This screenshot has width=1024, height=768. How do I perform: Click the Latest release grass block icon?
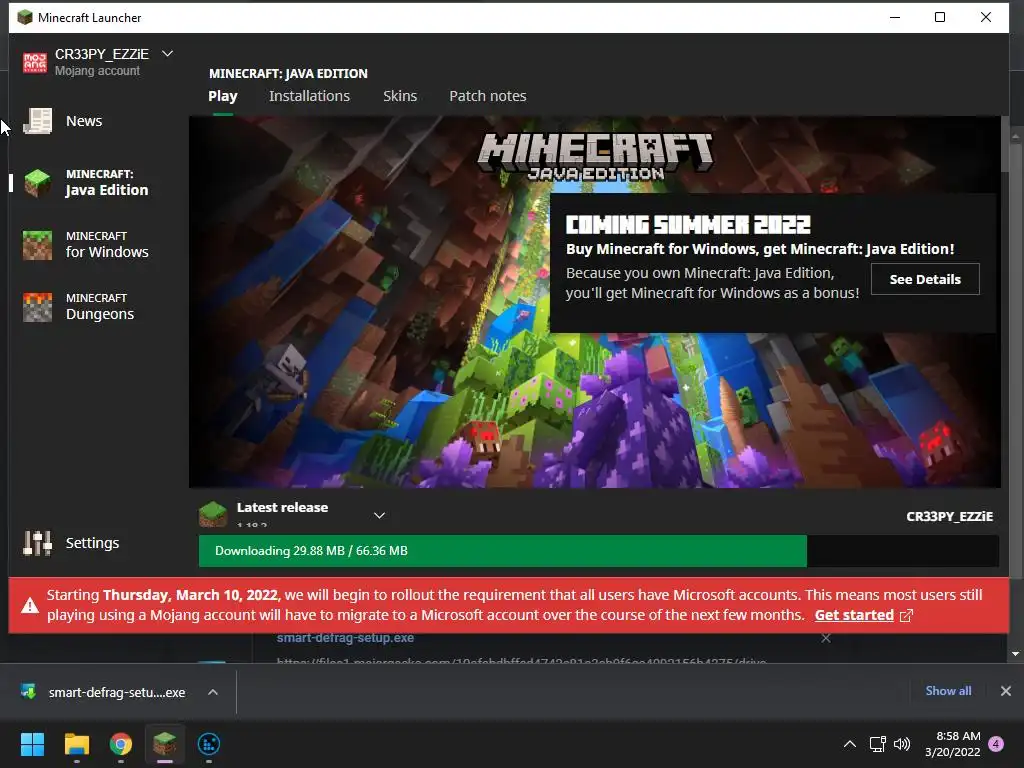(213, 514)
